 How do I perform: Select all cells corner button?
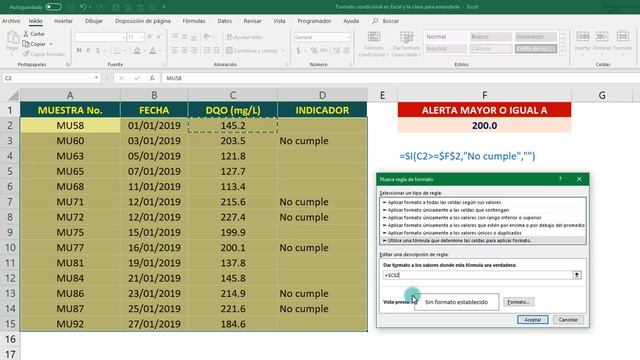coord(13,95)
